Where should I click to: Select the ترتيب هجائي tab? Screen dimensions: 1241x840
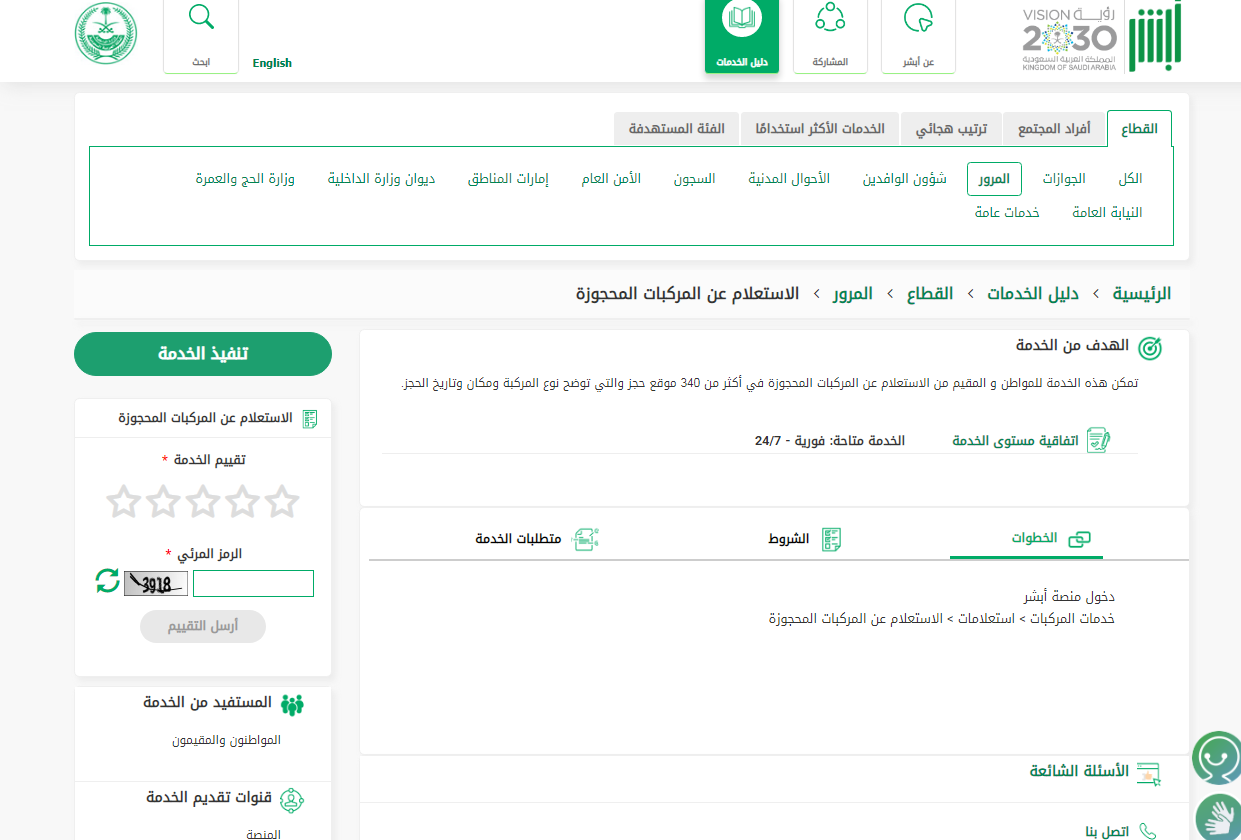(951, 129)
